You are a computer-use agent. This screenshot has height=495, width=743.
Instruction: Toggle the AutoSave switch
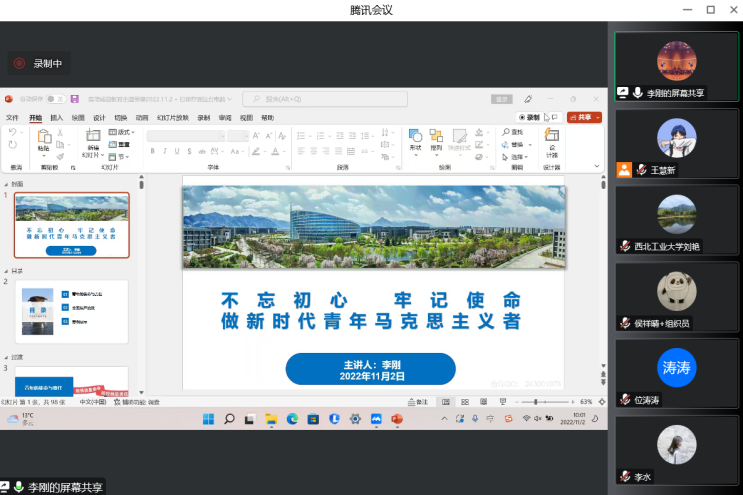[x=55, y=99]
